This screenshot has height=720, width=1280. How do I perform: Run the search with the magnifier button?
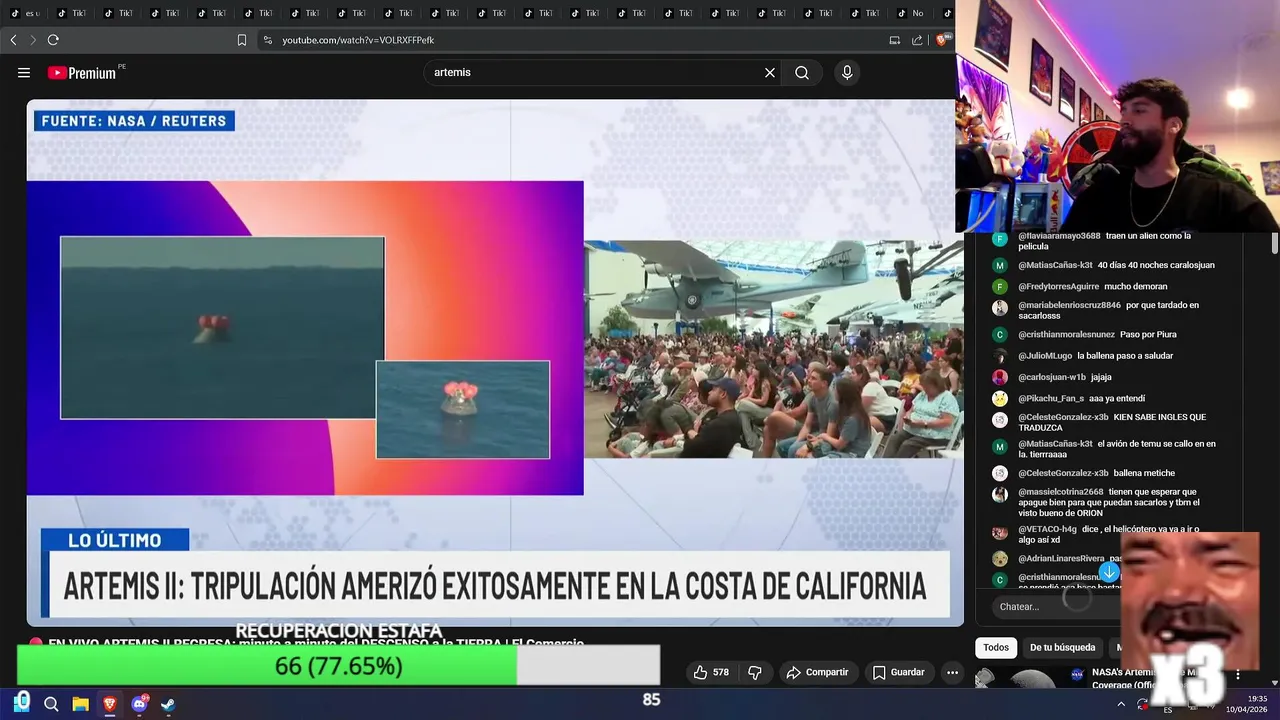(x=802, y=73)
